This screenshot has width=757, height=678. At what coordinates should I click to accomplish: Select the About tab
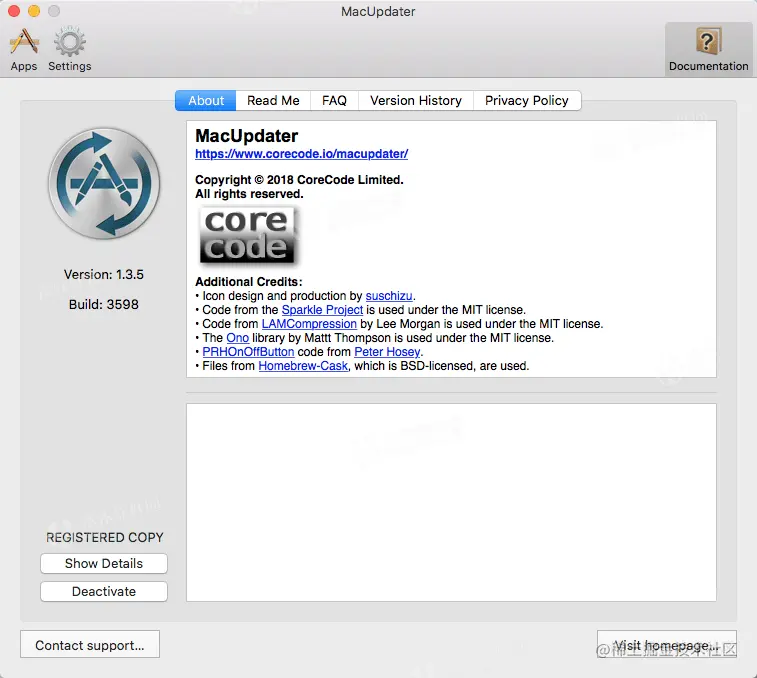(206, 100)
